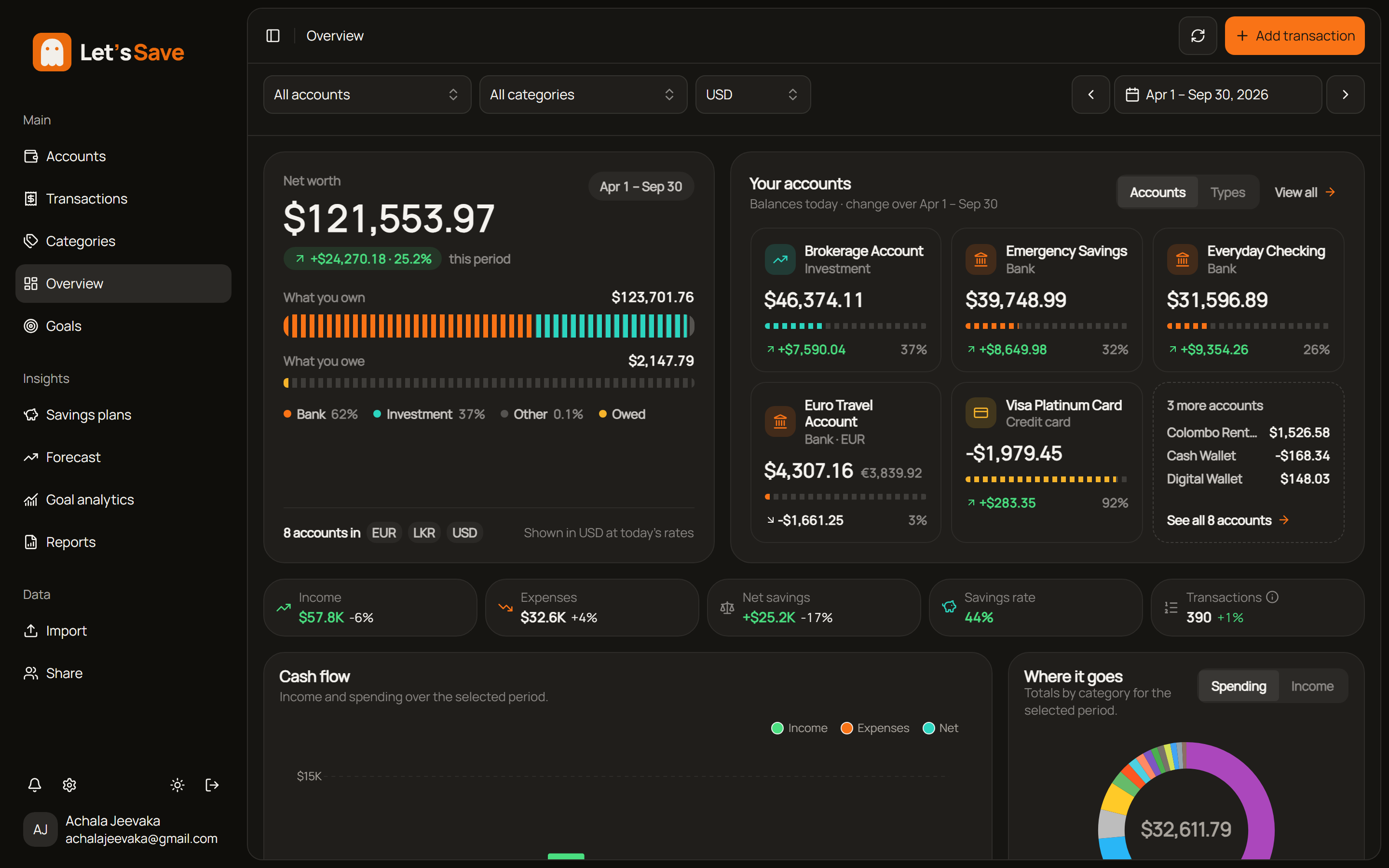Viewport: 1389px width, 868px height.
Task: Click See all 8 accounts link
Action: click(x=1228, y=520)
